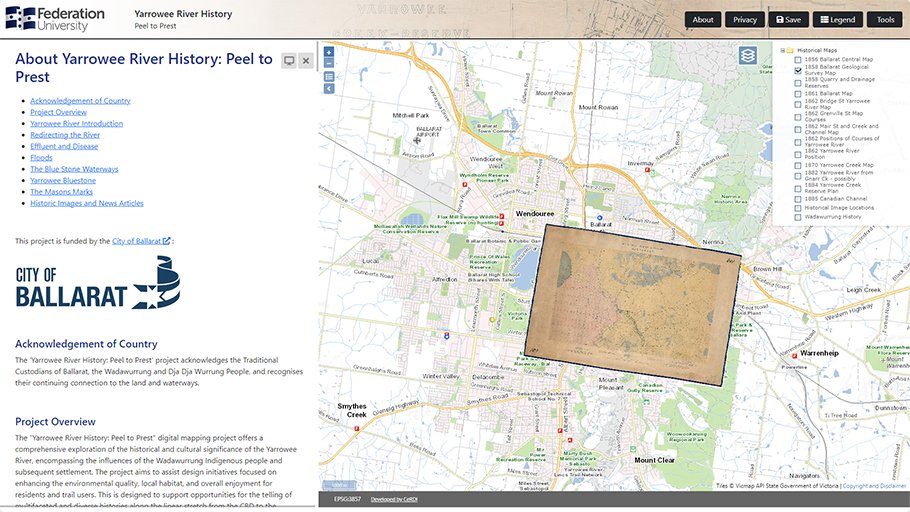Tick 1884 Yarrowee Creek Reserve Plan checkbox
910x512 pixels.
pos(798,188)
